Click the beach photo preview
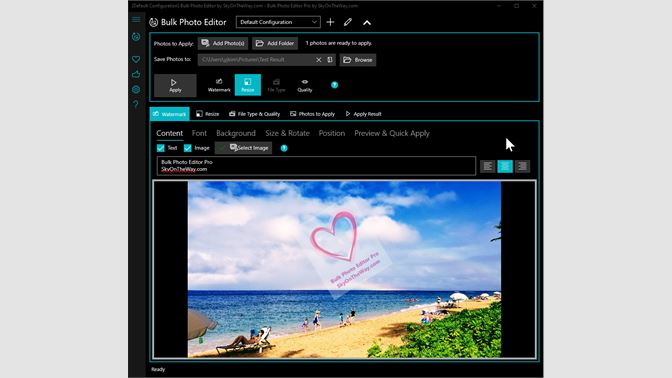This screenshot has width=672, height=378. 344,269
